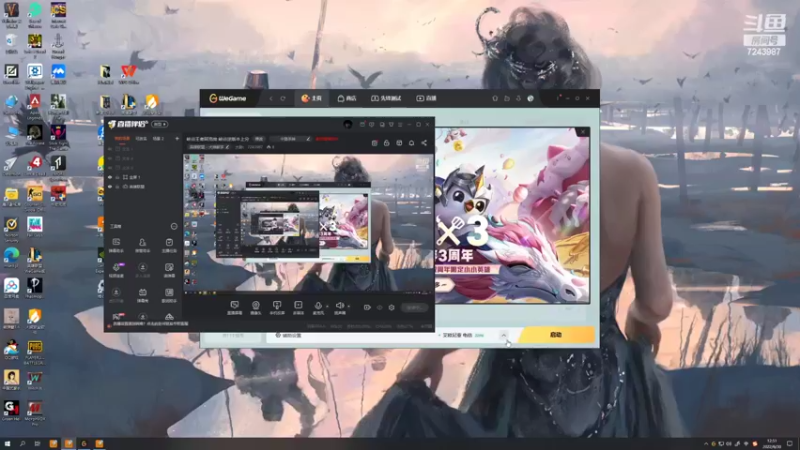Toggle lock on the camera source row
This screenshot has height=450, width=800.
118,187
